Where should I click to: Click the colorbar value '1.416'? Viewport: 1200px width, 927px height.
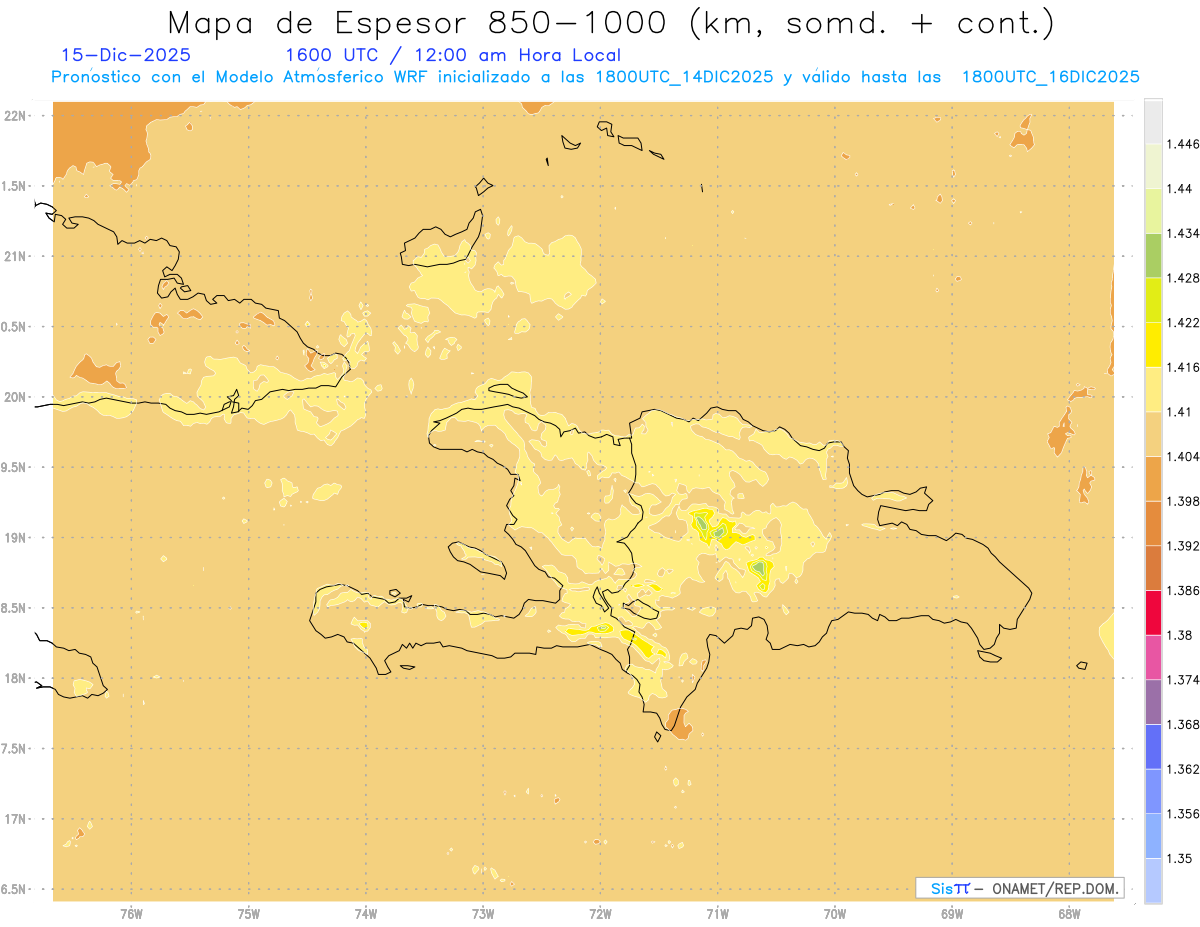(1184, 367)
